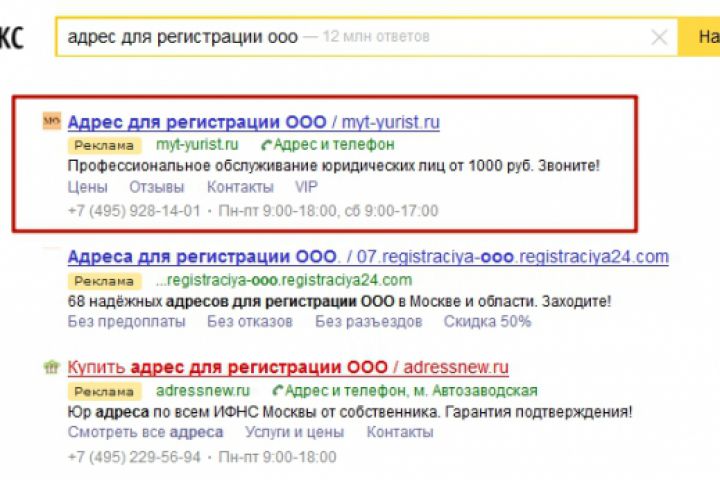
Task: Click the green myt-yurist.ru URL
Action: click(197, 145)
